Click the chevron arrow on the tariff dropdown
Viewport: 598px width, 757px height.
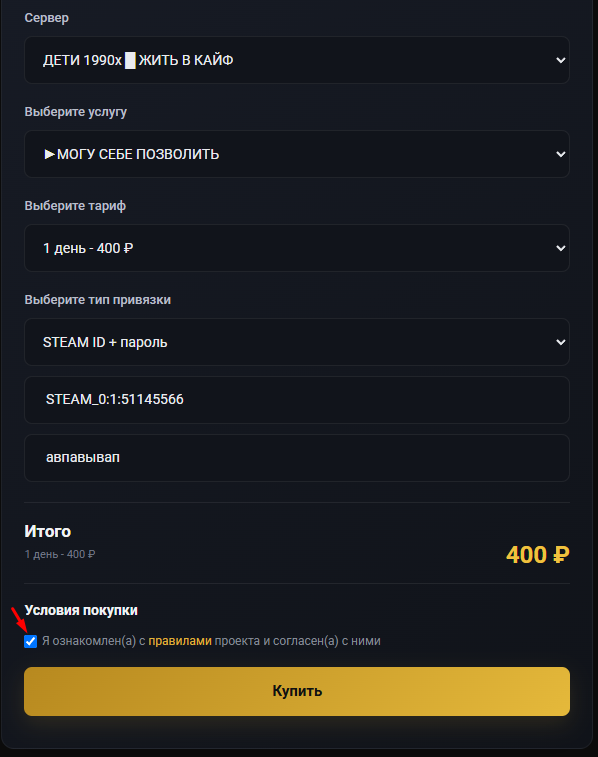click(560, 248)
